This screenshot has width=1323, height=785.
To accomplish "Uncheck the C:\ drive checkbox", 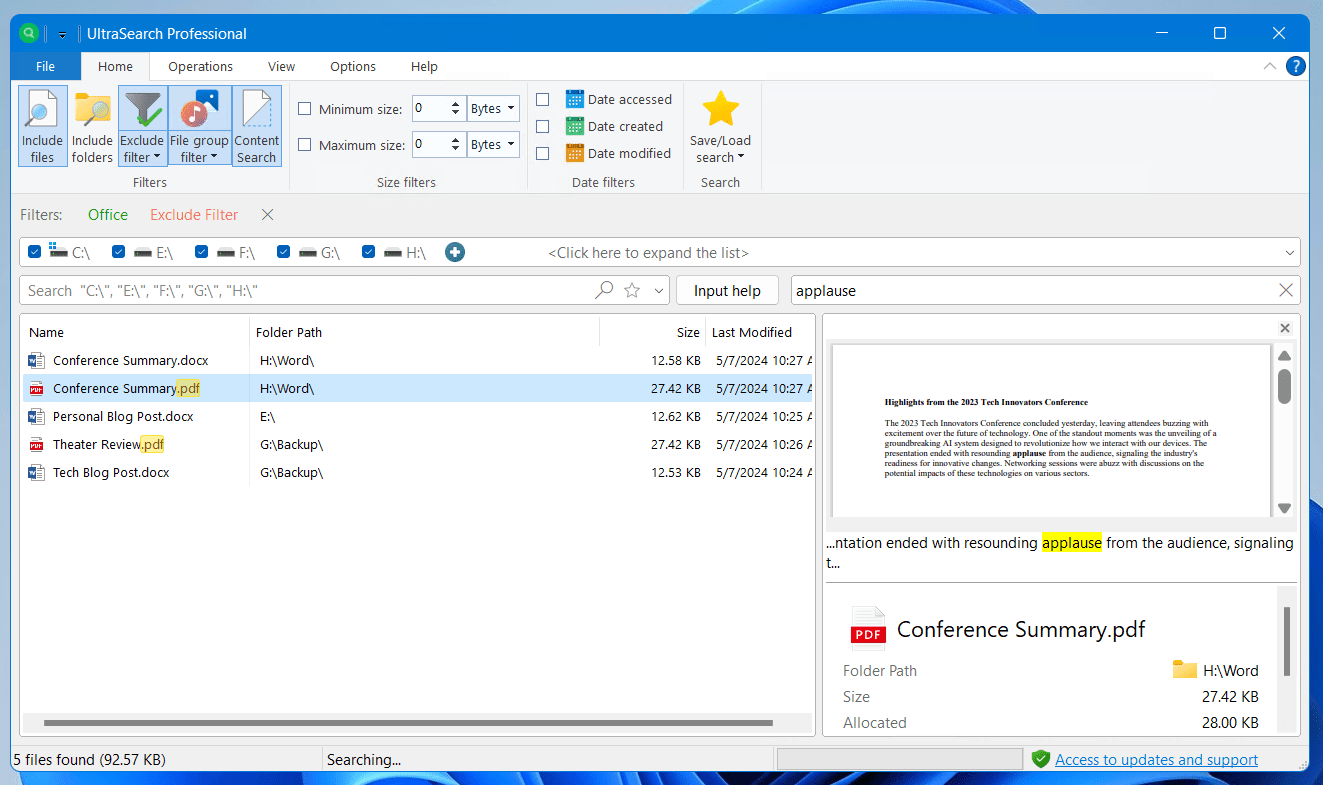I will pyautogui.click(x=34, y=252).
